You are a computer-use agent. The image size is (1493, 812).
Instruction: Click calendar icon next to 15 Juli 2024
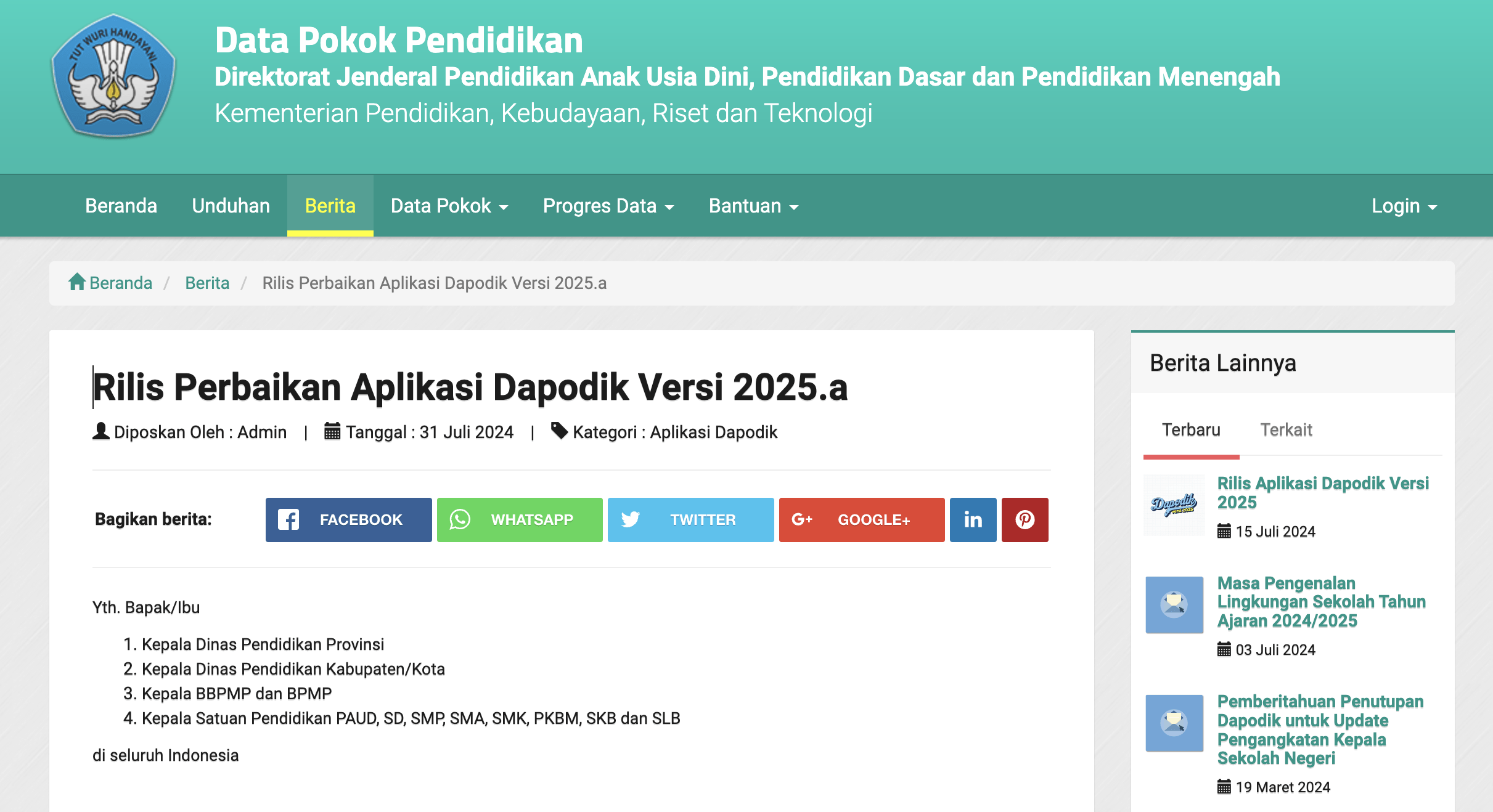pos(1224,531)
